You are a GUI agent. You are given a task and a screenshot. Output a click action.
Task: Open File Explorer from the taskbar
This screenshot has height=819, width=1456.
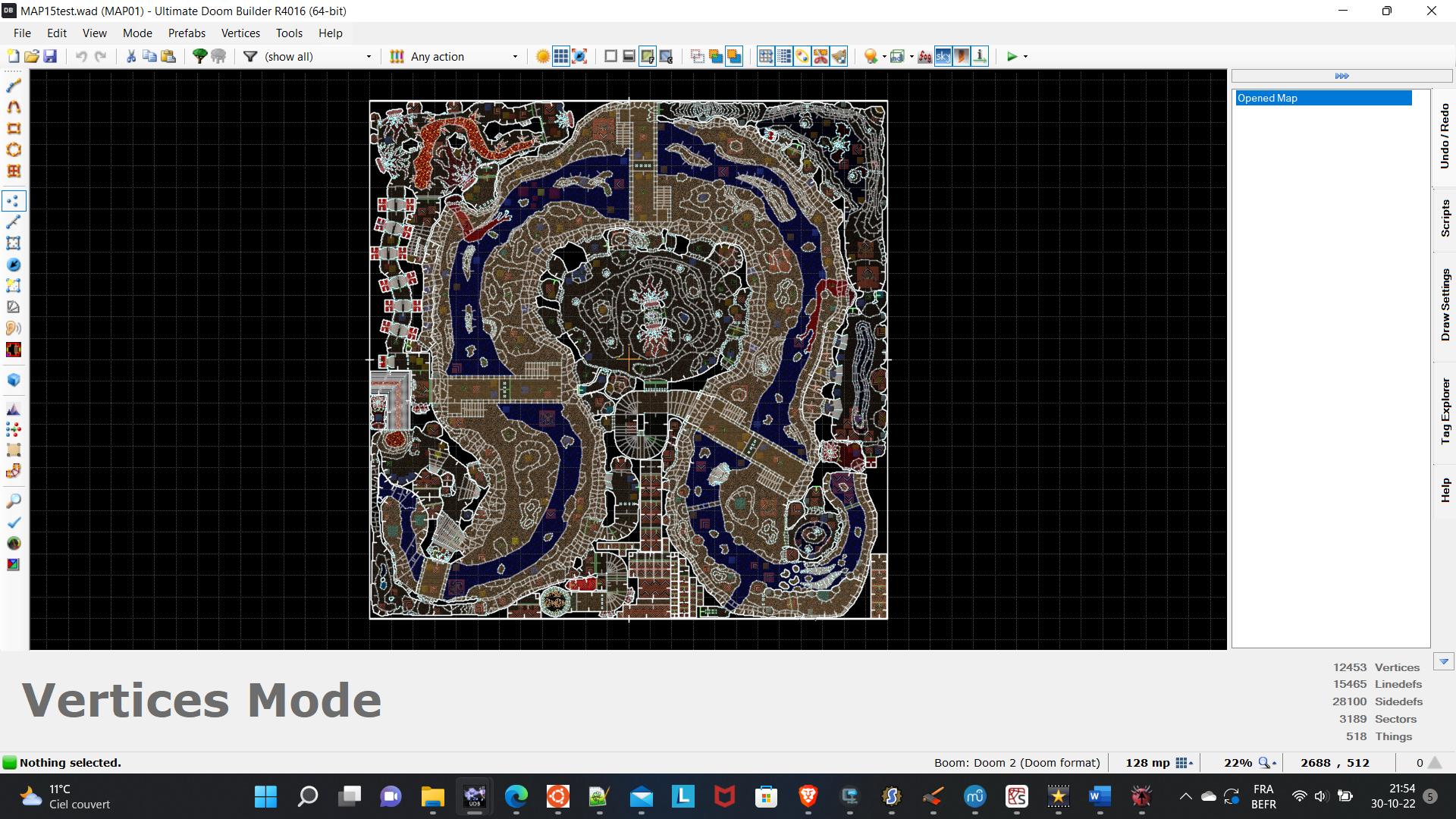point(432,796)
